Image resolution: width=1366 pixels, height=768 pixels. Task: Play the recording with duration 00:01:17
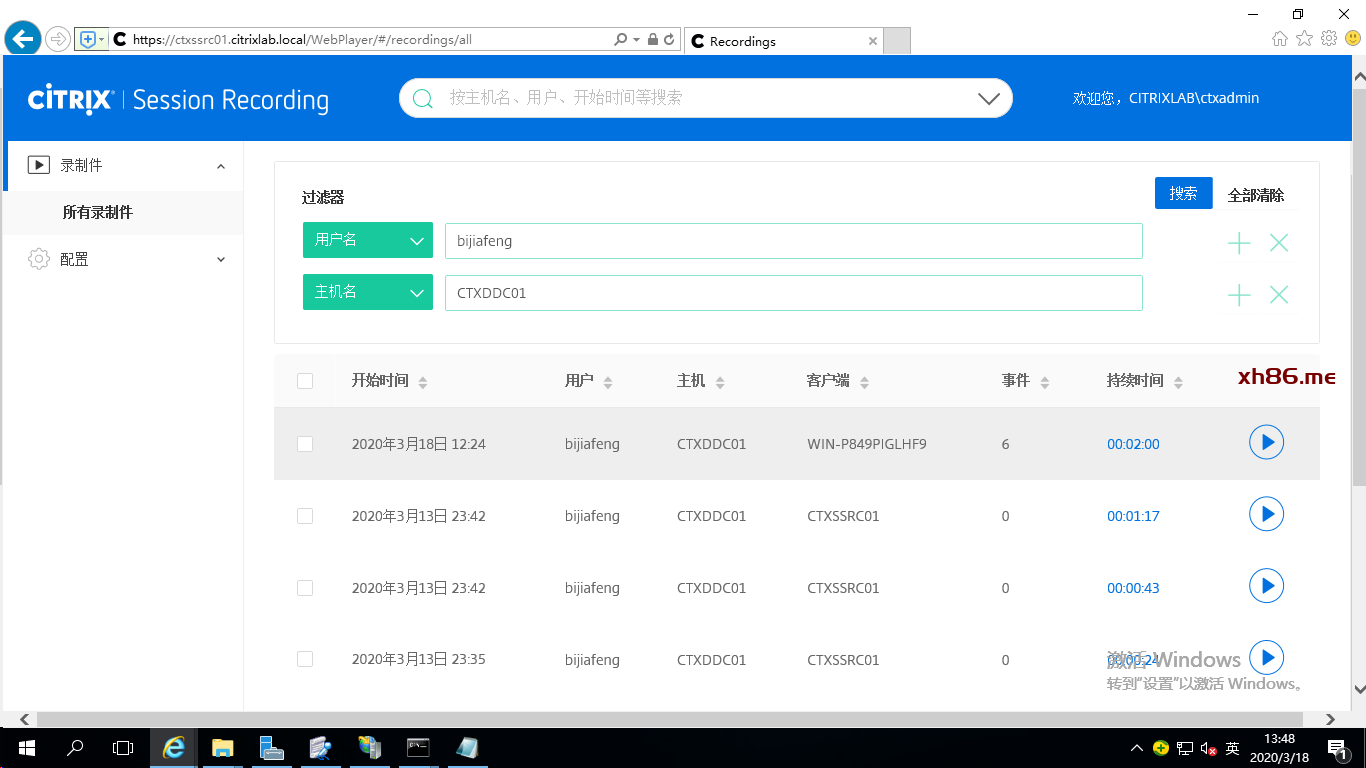[1266, 514]
